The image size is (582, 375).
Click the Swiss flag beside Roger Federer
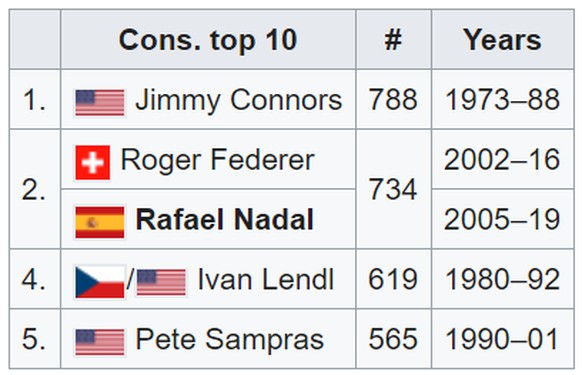[x=92, y=163]
